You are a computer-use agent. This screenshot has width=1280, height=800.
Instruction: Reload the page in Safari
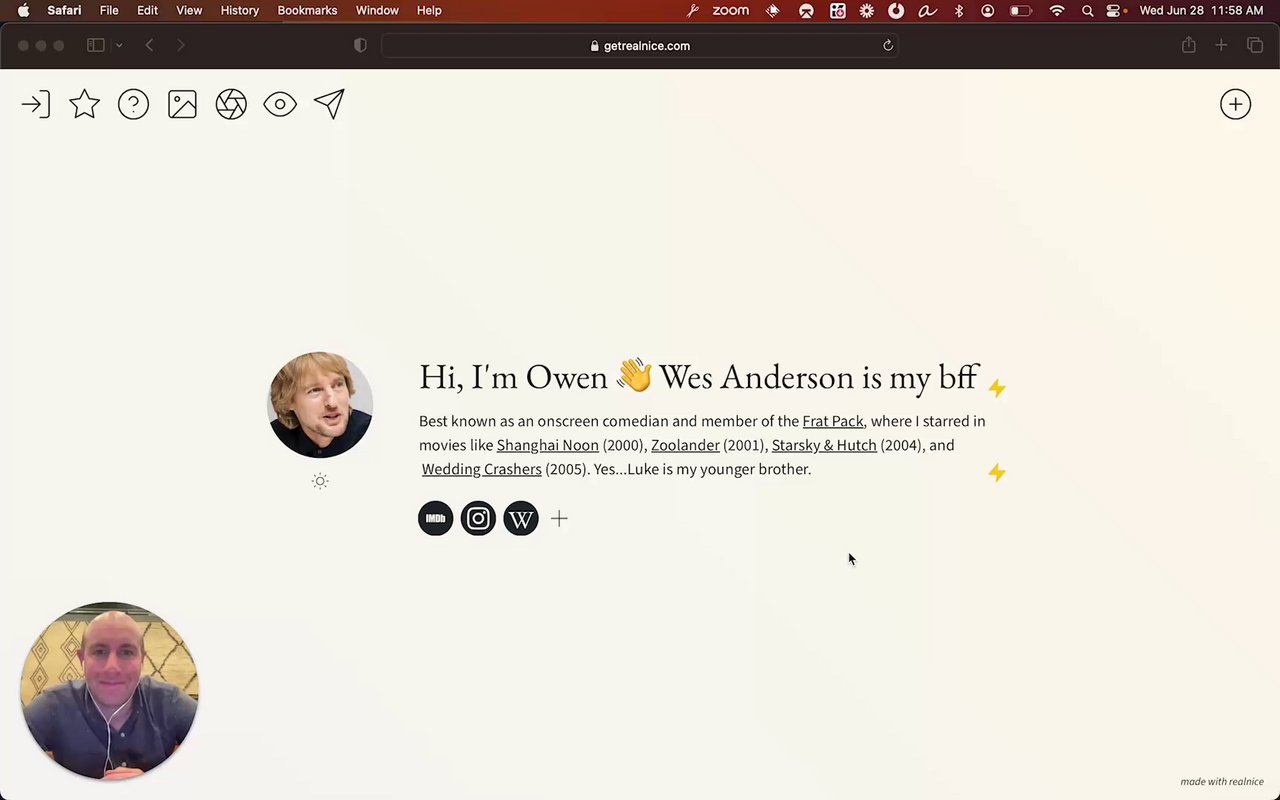887,45
